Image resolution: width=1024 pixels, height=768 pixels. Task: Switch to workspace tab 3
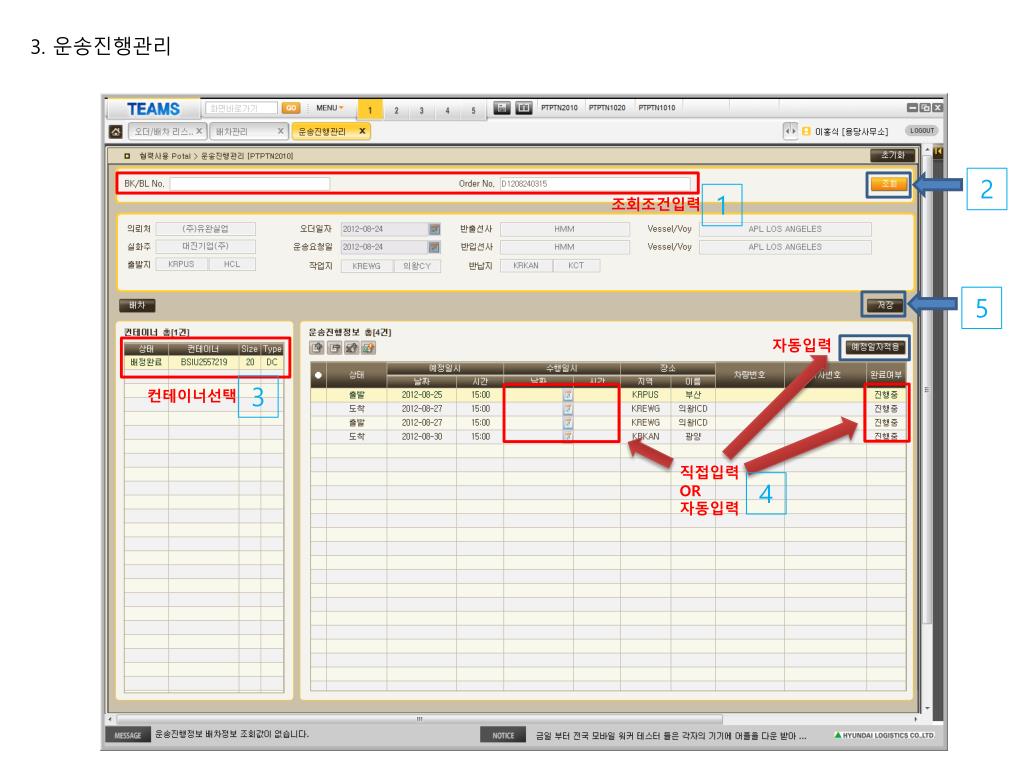coord(422,110)
